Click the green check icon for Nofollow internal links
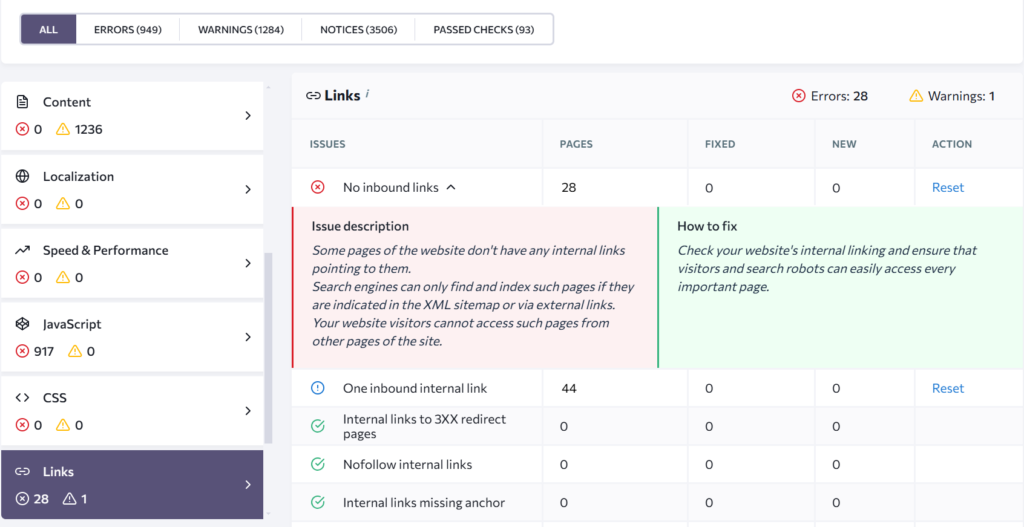The height and width of the screenshot is (527, 1024). (318, 464)
